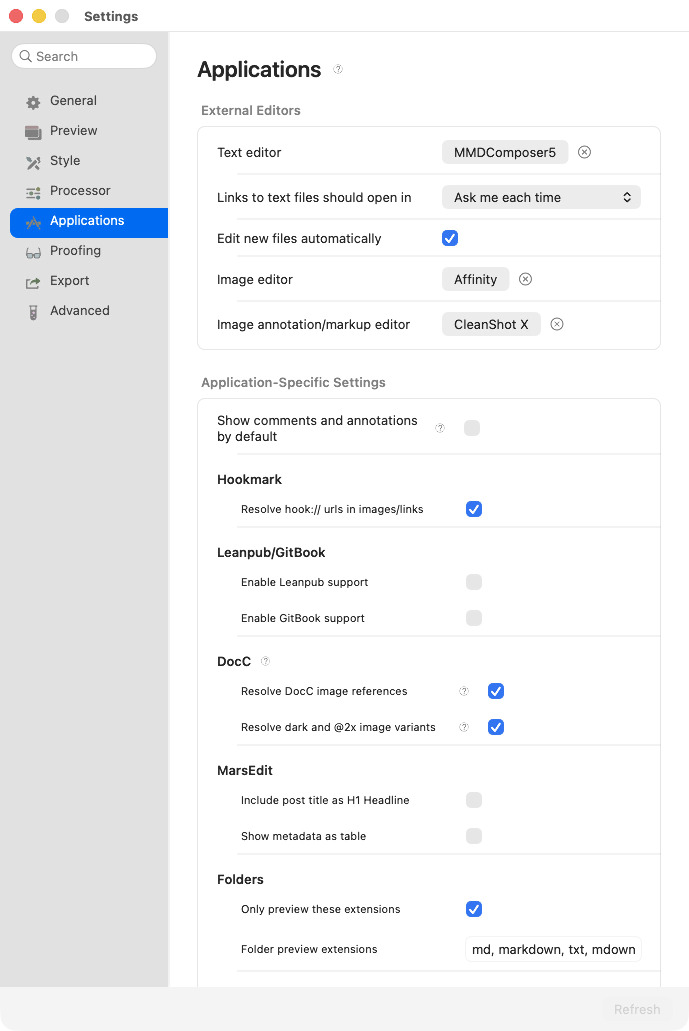Open the General settings pane
The height and width of the screenshot is (1031, 689).
coord(89,101)
